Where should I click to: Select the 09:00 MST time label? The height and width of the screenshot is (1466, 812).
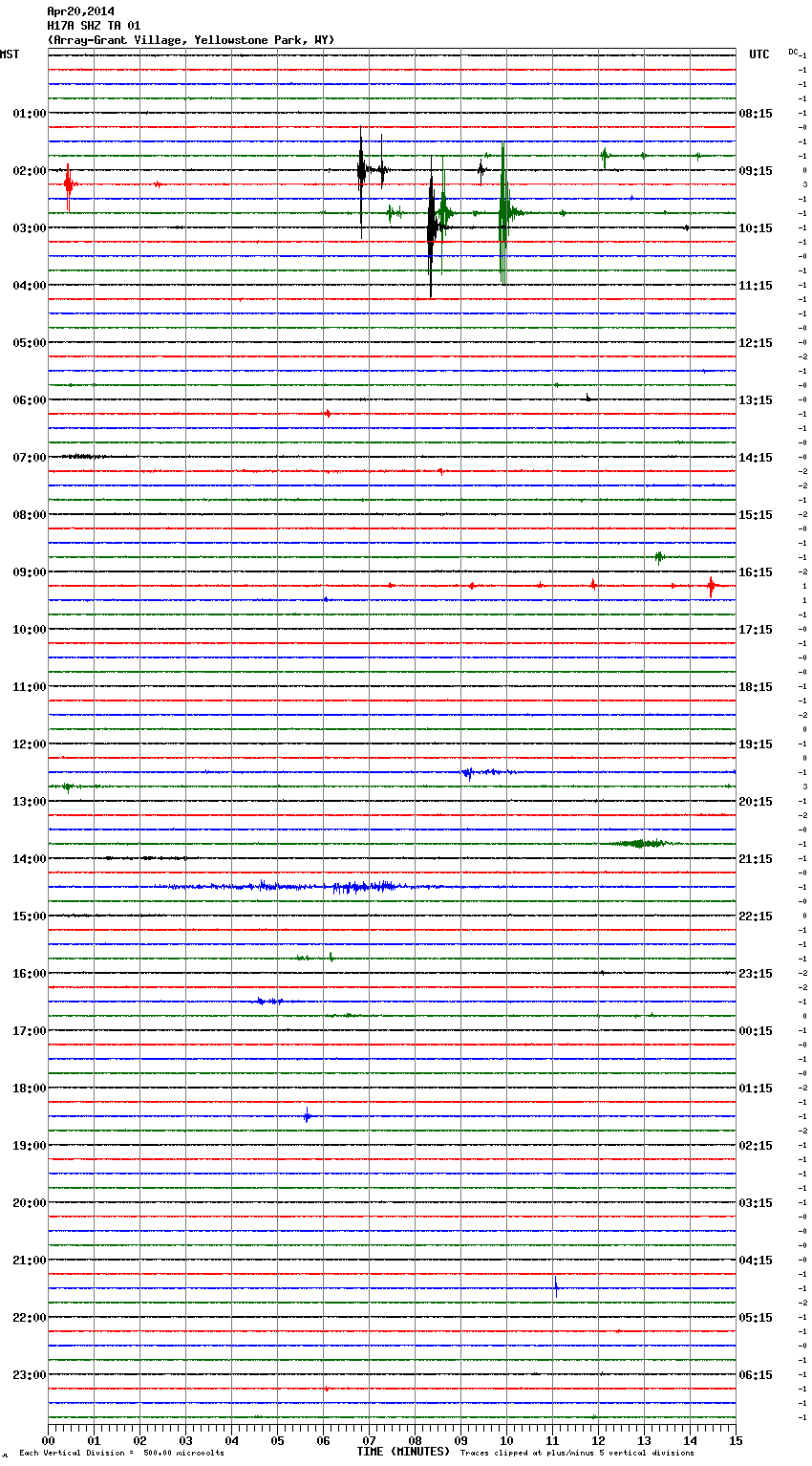pyautogui.click(x=30, y=572)
